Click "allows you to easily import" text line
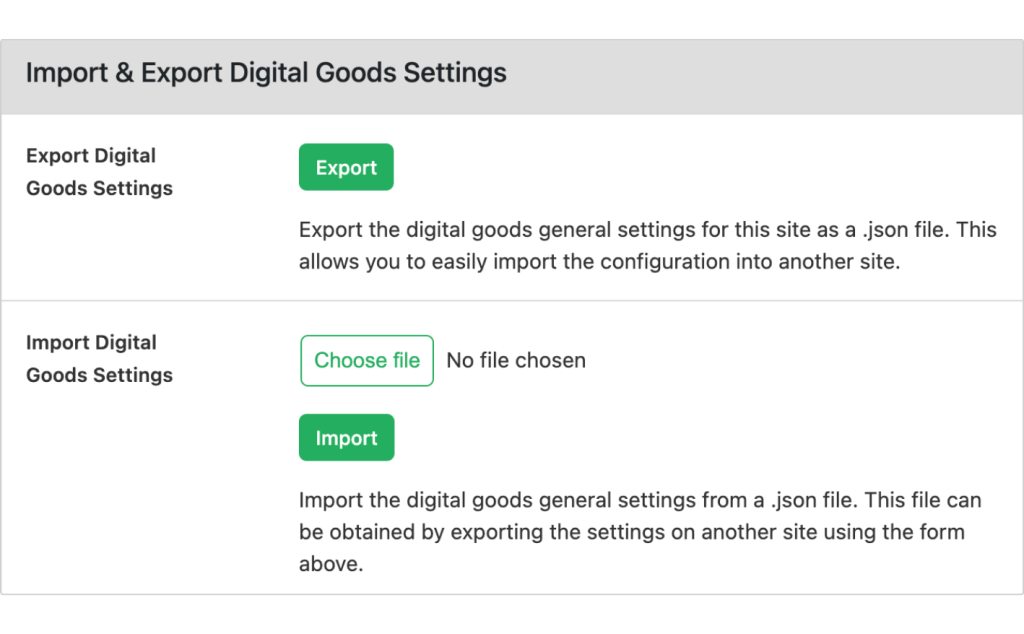The image size is (1024, 634). pyautogui.click(x=428, y=262)
